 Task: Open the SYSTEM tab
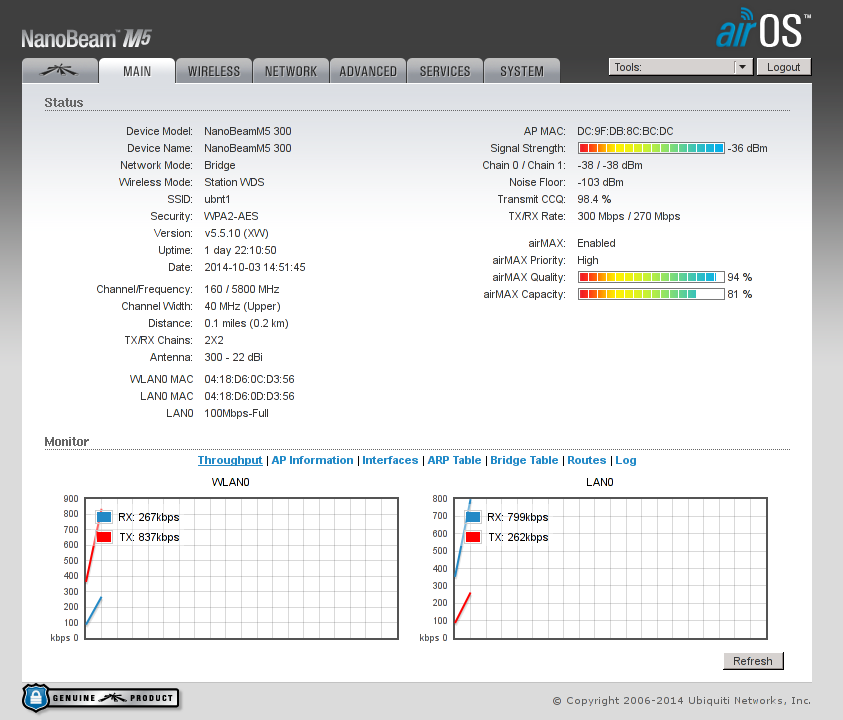click(522, 70)
